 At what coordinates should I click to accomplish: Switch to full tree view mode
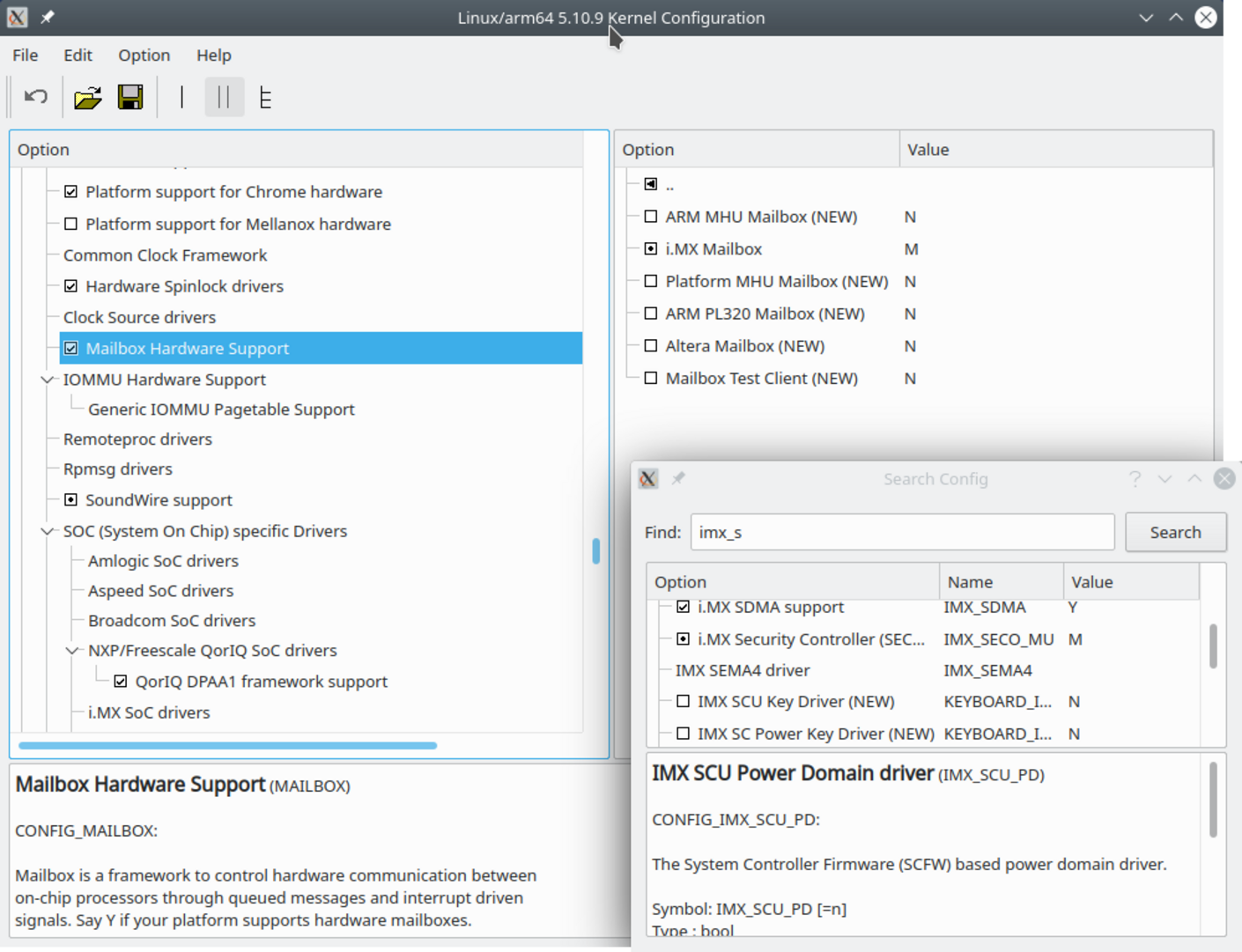[265, 97]
